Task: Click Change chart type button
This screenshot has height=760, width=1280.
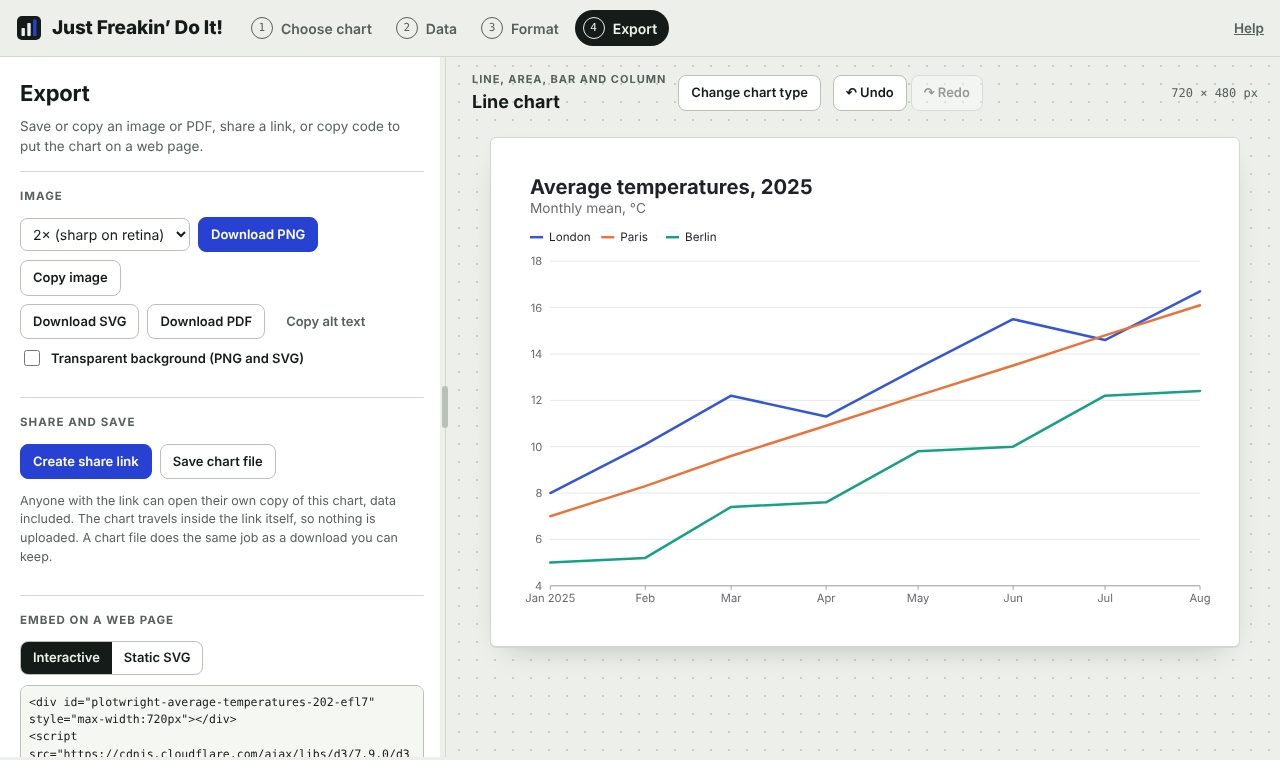Action: coord(749,93)
